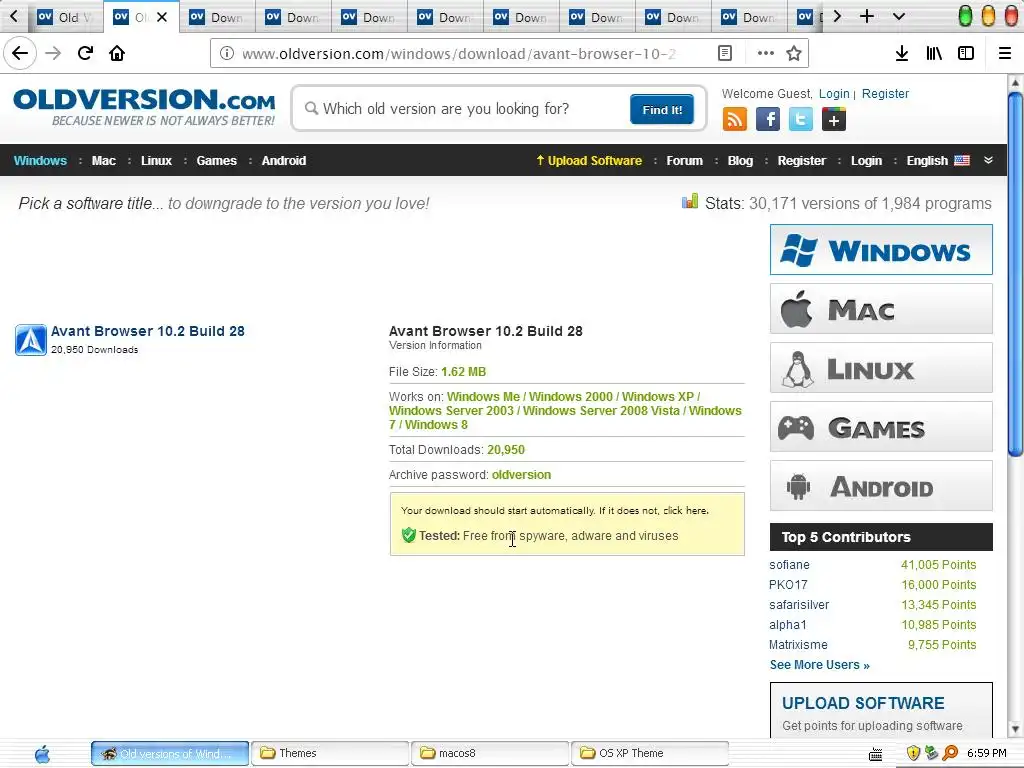Close the active tab
The height and width of the screenshot is (768, 1024).
point(162,17)
